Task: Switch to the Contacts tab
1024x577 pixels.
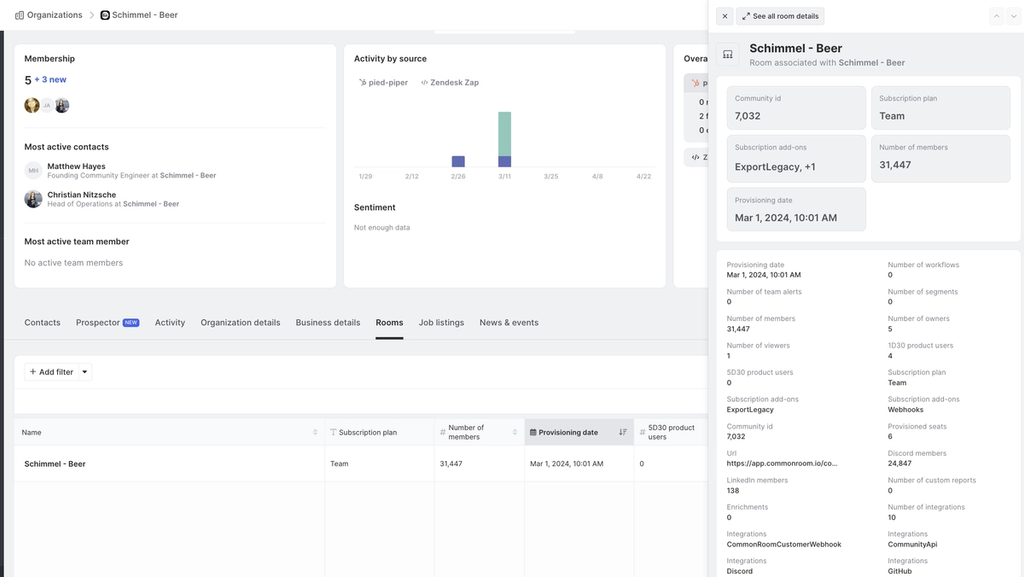Action: click(42, 322)
